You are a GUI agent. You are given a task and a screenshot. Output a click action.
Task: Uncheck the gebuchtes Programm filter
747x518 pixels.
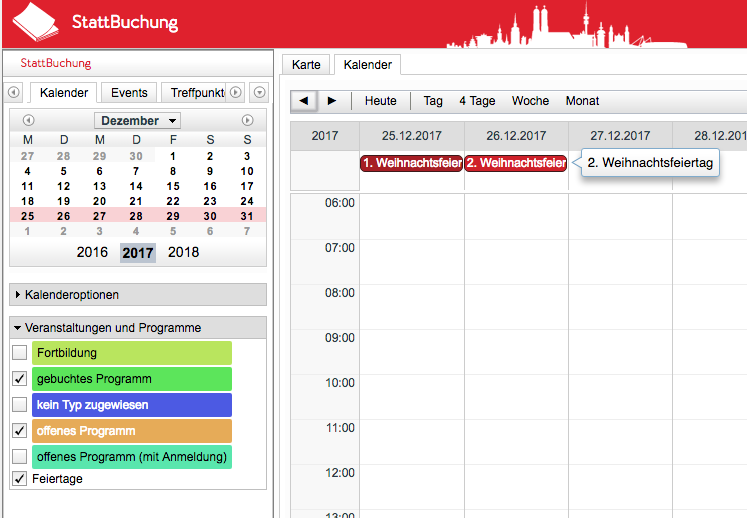click(x=20, y=379)
